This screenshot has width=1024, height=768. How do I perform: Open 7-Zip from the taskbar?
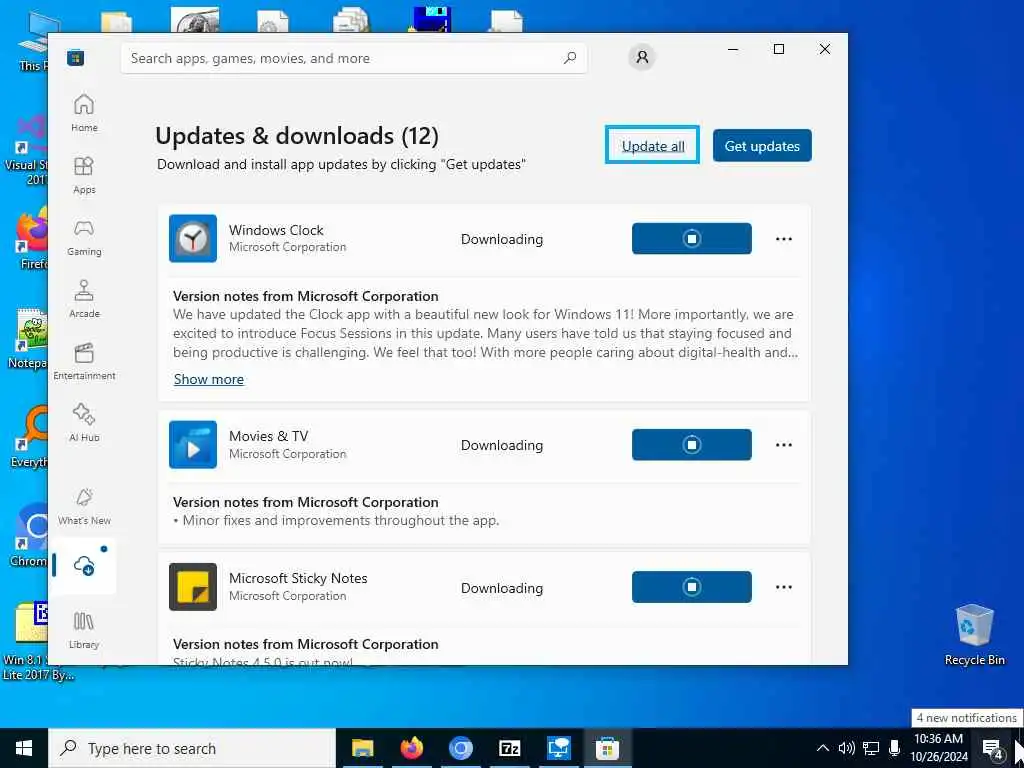509,748
